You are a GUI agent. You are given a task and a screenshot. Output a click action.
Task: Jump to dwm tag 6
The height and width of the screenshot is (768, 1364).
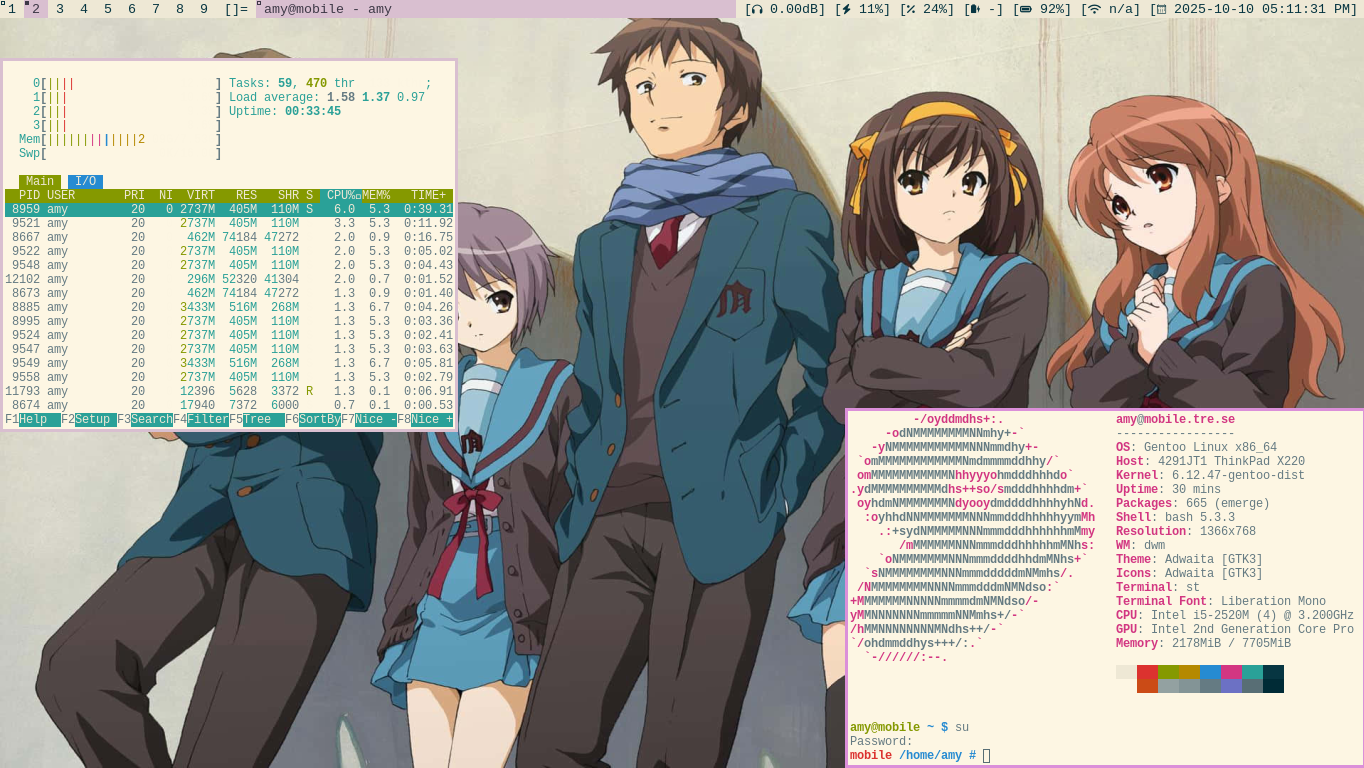132,9
